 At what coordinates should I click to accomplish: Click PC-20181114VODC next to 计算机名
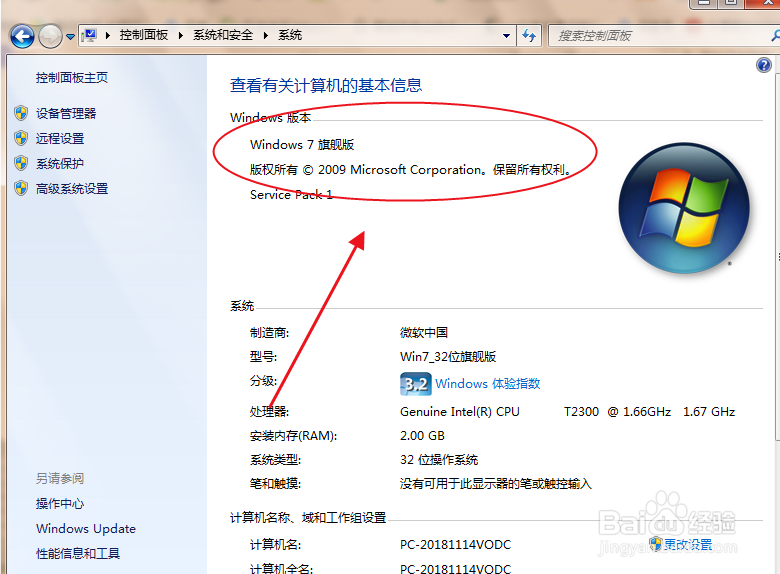(x=455, y=545)
